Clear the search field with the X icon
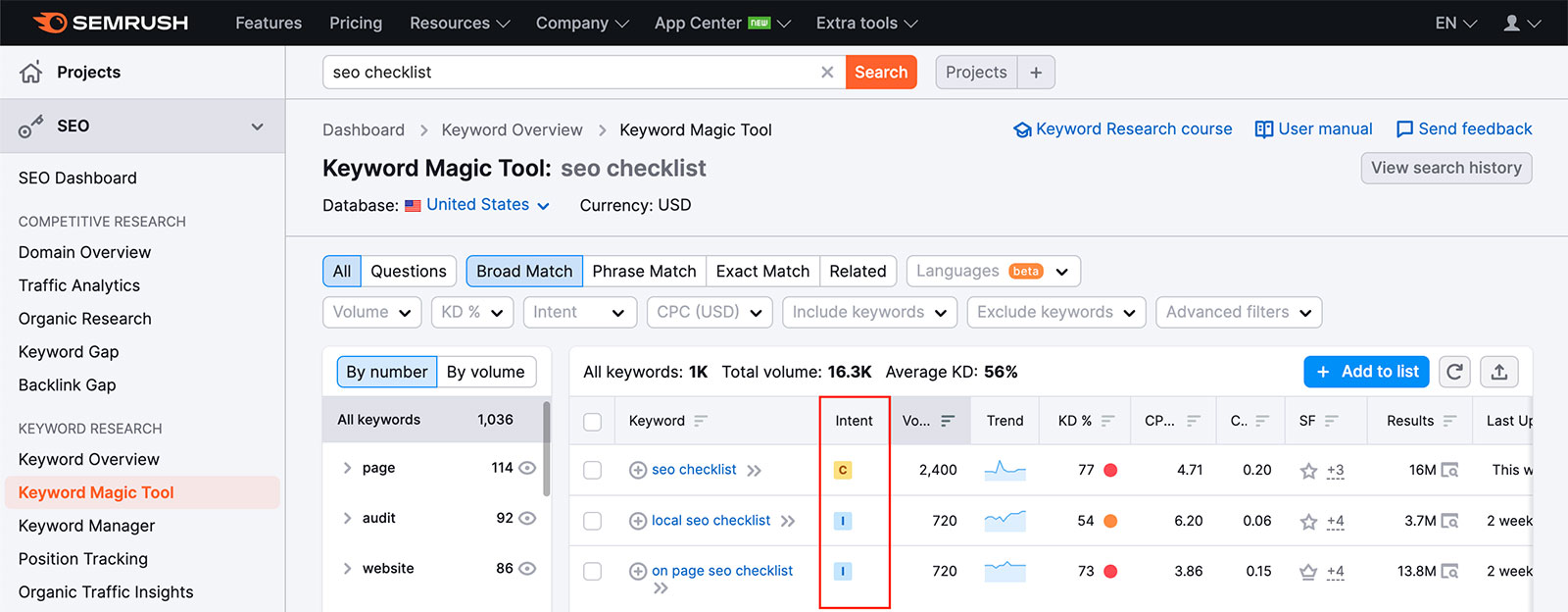 (827, 72)
